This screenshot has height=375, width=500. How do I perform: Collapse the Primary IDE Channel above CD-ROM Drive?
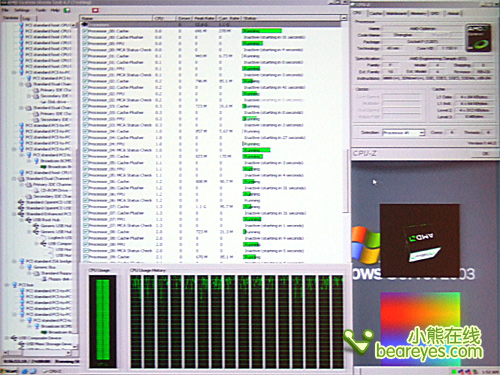point(22,184)
